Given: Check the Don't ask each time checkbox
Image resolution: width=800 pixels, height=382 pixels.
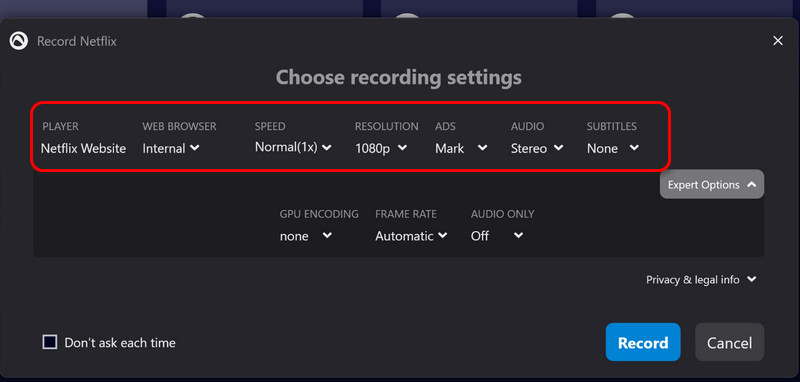Looking at the screenshot, I should tap(49, 342).
